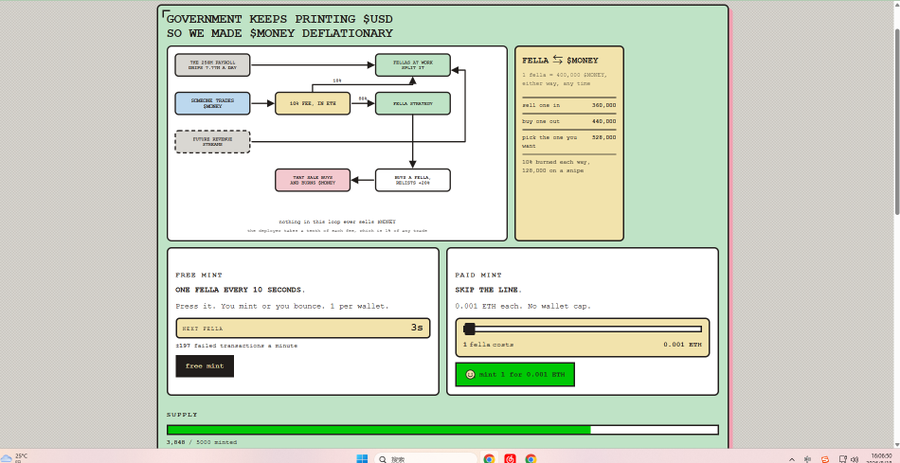This screenshot has height=463, width=900.
Task: Click the 'buy one out 440,000' row
Action: (x=569, y=121)
